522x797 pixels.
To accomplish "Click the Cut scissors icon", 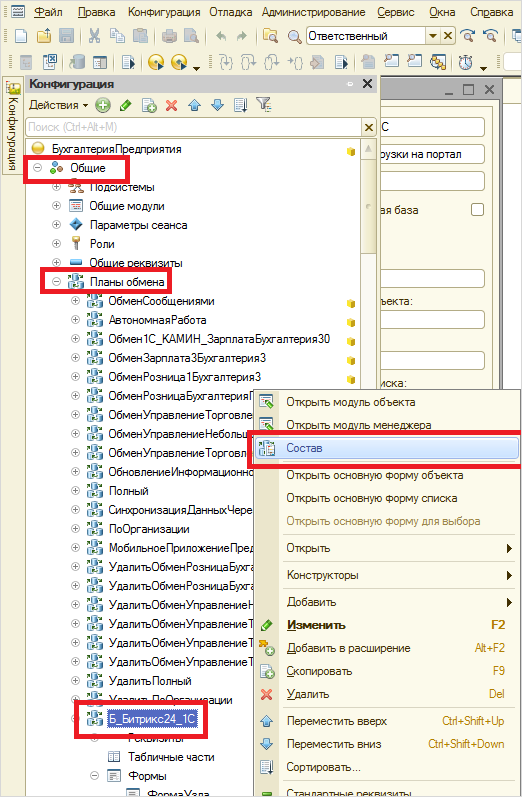I will pos(95,36).
